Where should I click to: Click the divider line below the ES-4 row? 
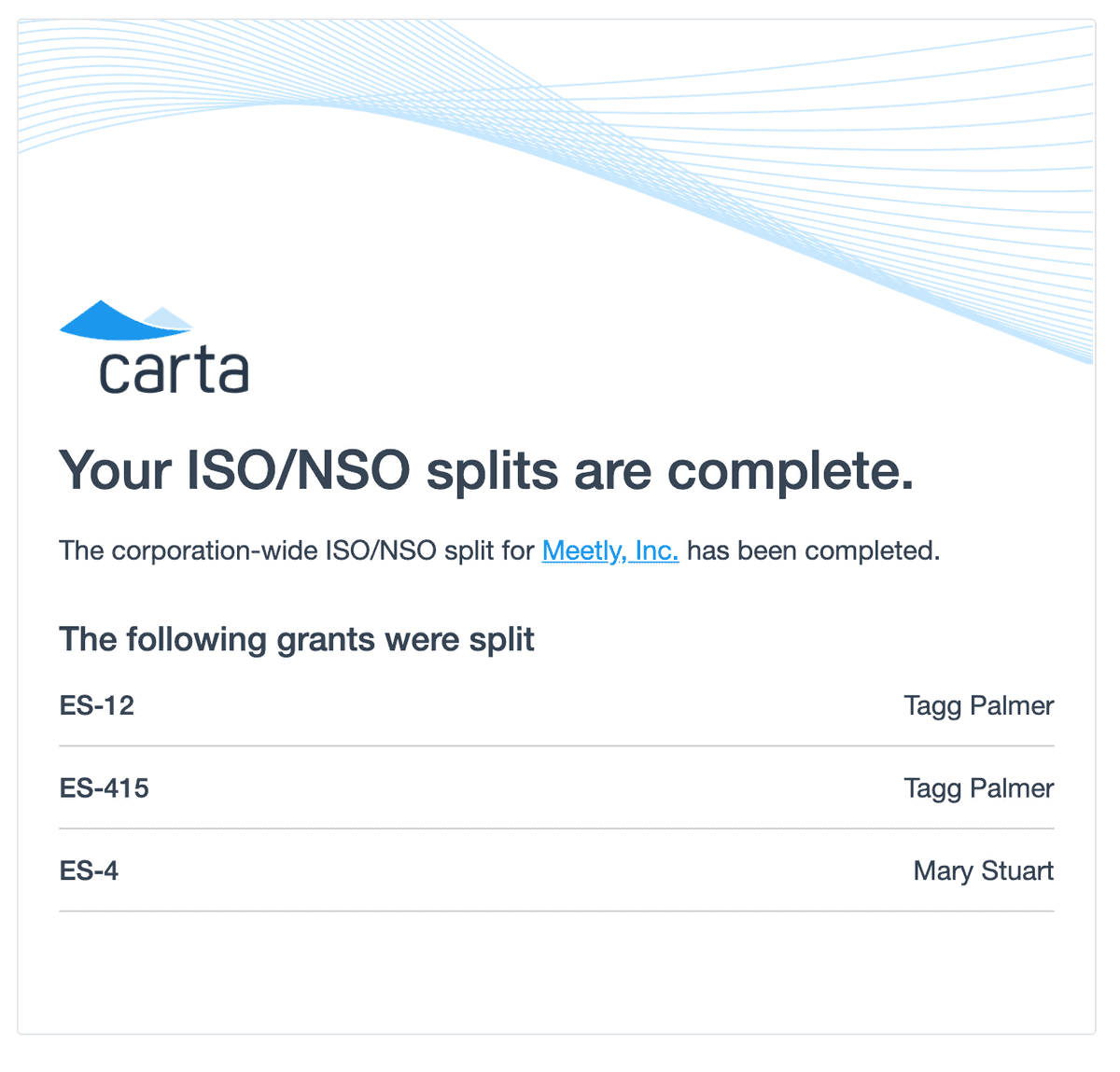click(556, 911)
